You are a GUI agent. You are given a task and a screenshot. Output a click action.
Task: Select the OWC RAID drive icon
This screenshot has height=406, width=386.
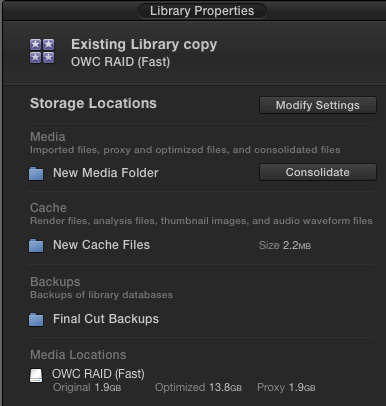pyautogui.click(x=36, y=375)
